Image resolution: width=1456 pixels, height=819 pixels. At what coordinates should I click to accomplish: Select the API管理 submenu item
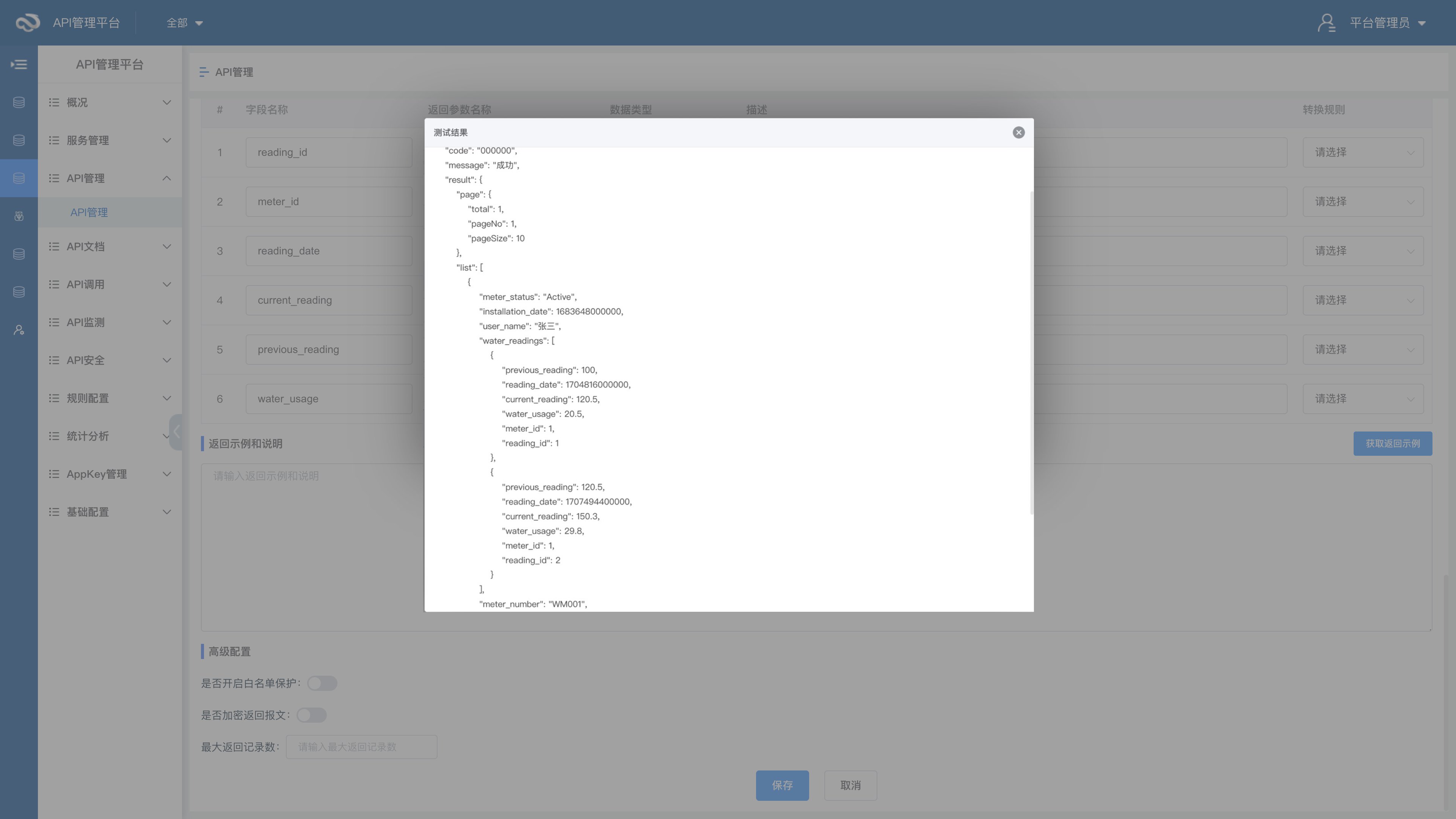tap(89, 212)
